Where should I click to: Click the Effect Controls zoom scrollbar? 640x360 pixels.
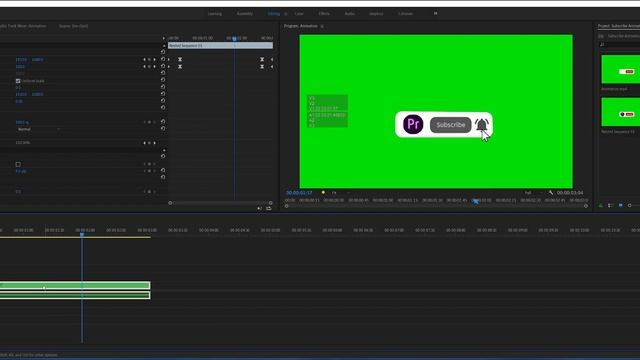tap(220, 203)
